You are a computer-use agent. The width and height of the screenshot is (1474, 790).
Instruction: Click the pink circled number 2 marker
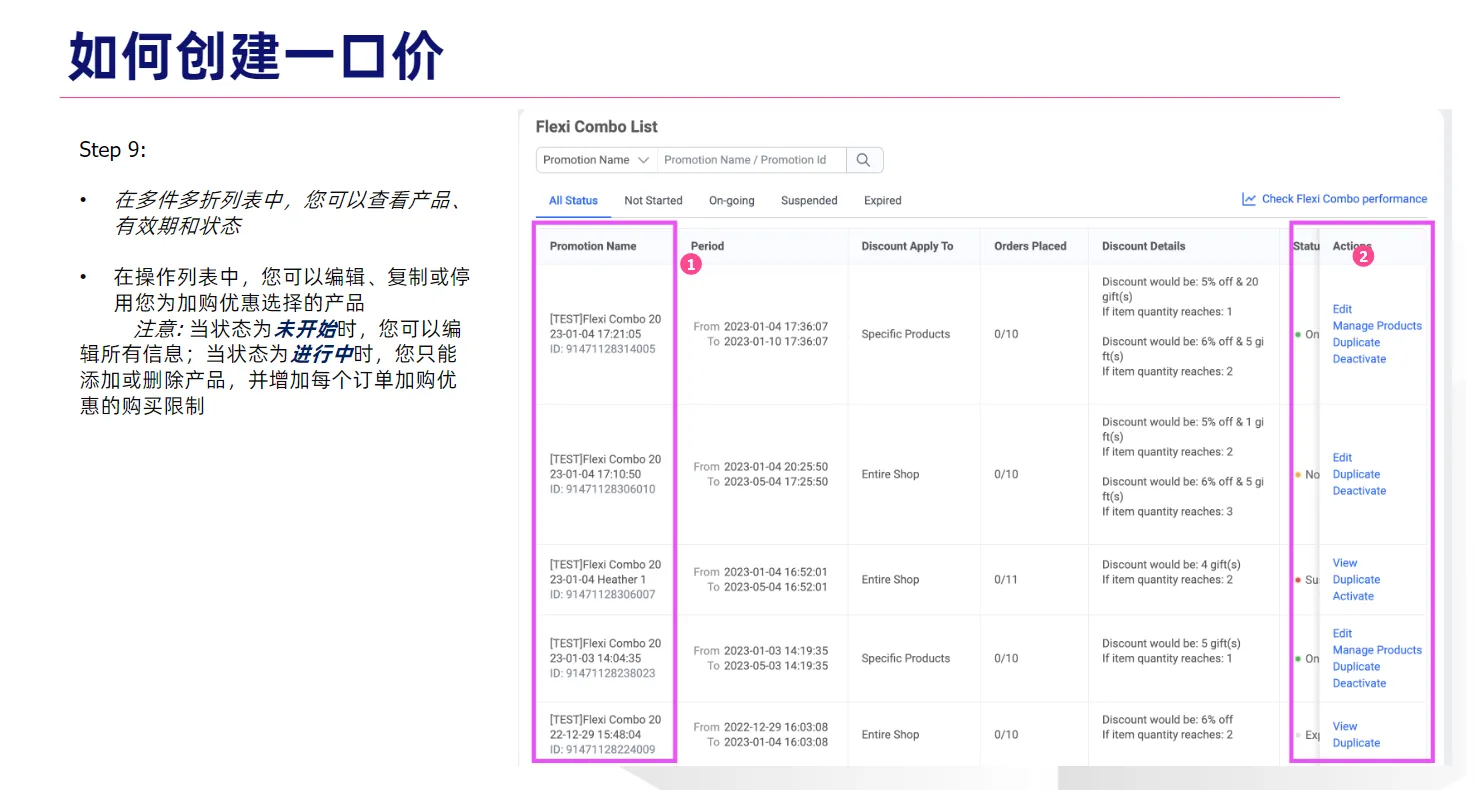click(x=1363, y=255)
